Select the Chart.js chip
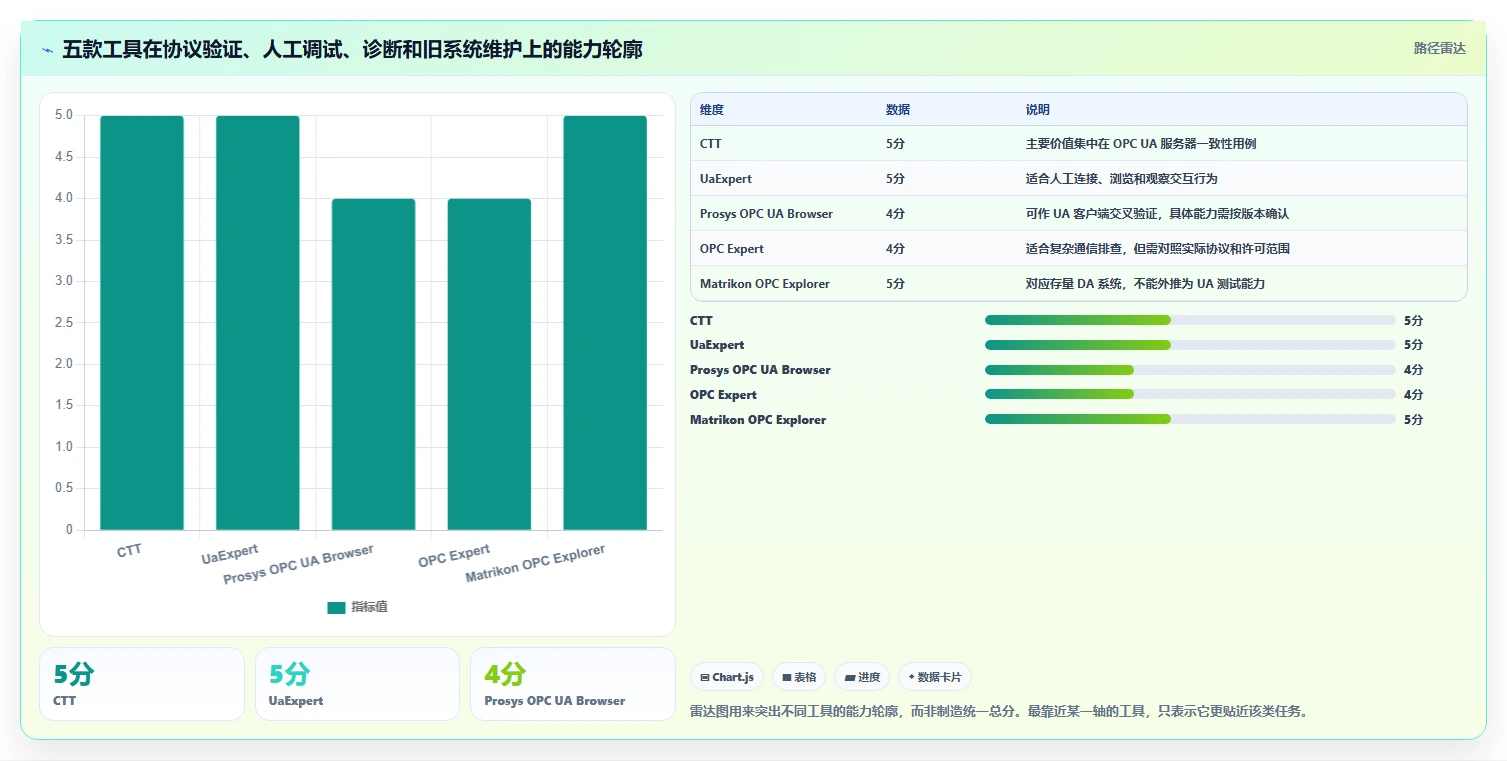The width and height of the screenshot is (1507, 761). point(727,677)
